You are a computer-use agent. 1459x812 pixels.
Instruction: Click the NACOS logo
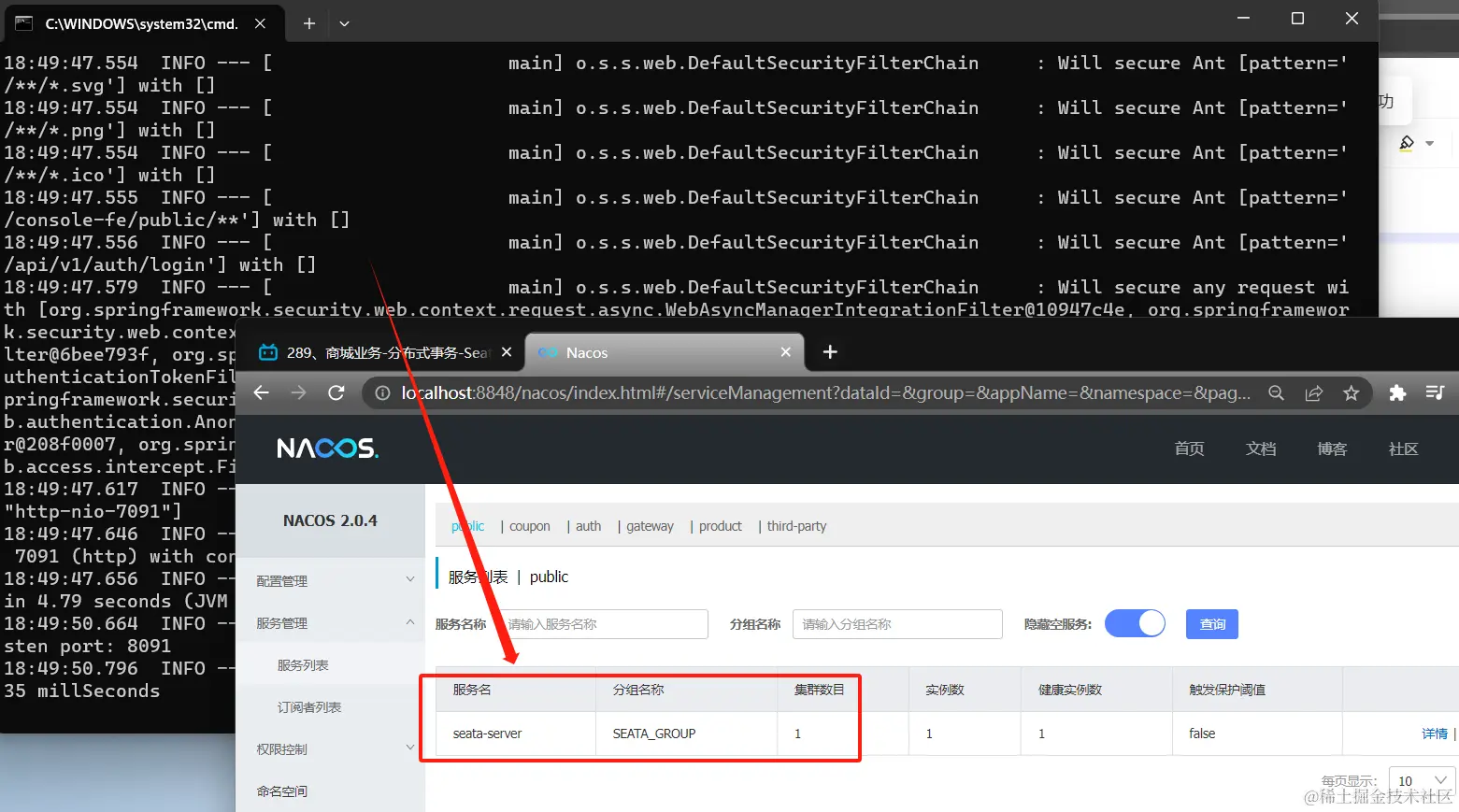(327, 449)
